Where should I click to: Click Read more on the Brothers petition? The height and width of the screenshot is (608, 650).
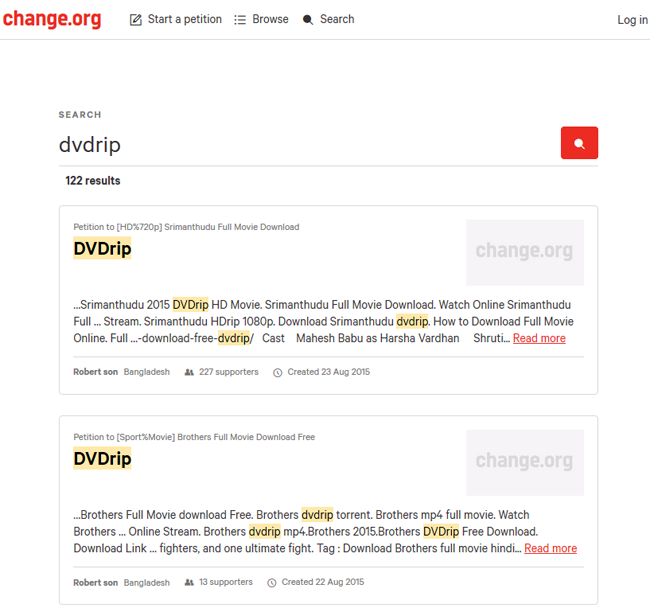(x=551, y=548)
